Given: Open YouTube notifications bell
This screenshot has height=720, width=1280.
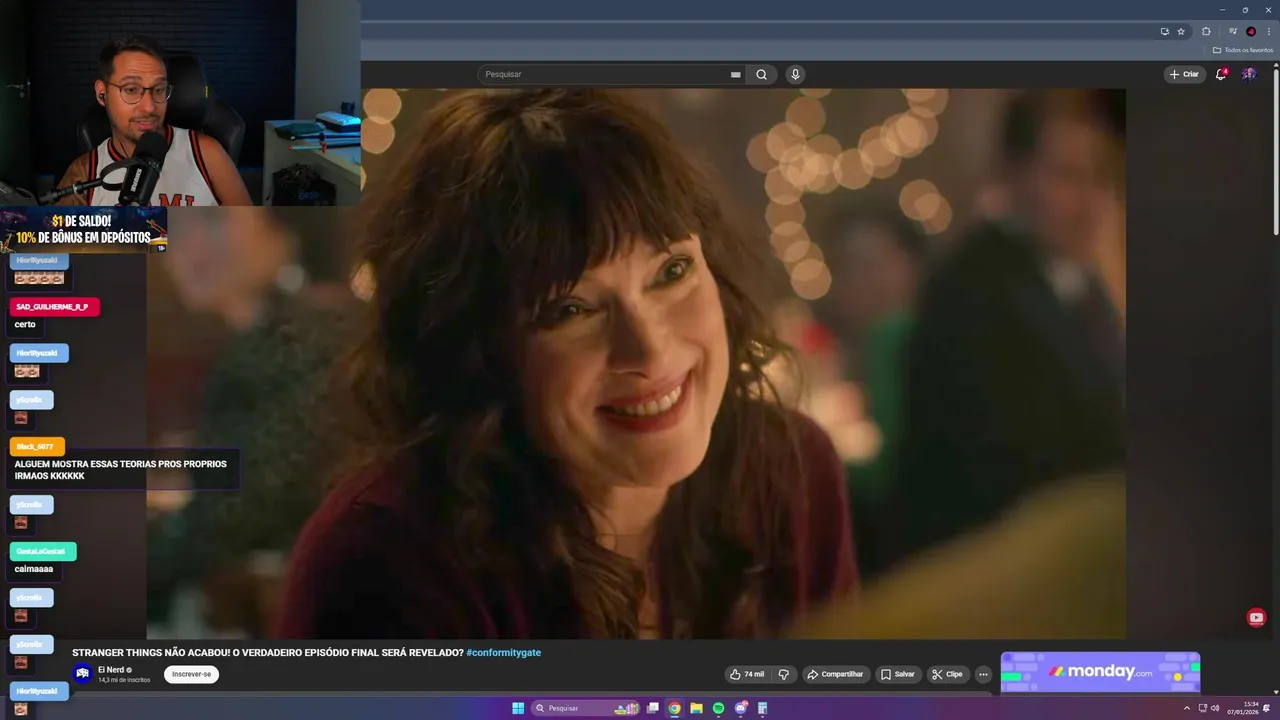Looking at the screenshot, I should point(1221,74).
